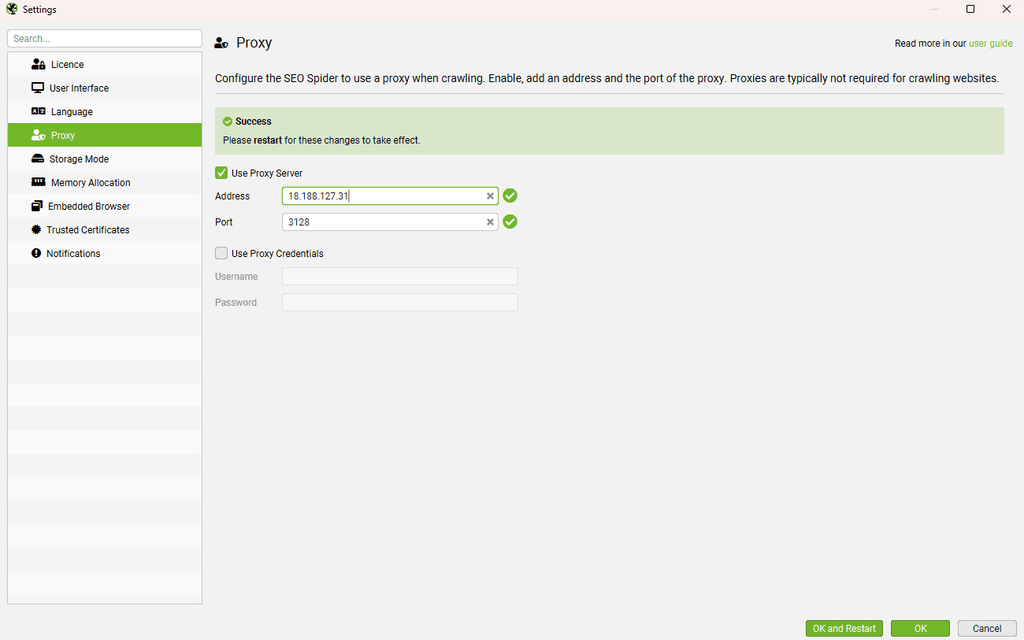Screen dimensions: 1024x640
Task: Click the Notifications exclamation icon
Action: click(x=37, y=253)
